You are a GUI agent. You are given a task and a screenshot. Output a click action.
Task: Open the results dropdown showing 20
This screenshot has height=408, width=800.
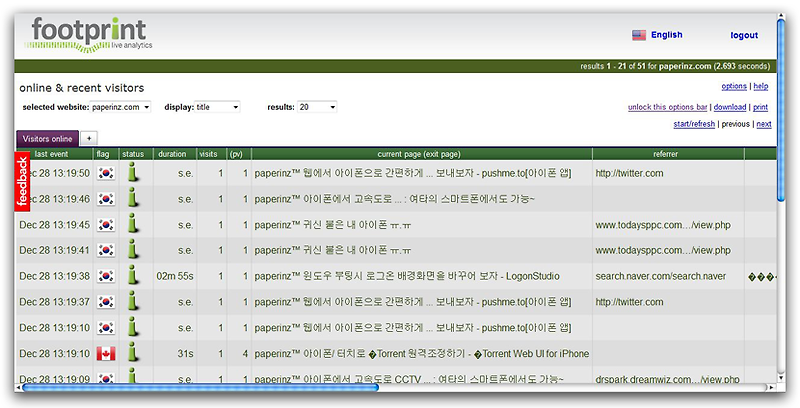coord(317,107)
